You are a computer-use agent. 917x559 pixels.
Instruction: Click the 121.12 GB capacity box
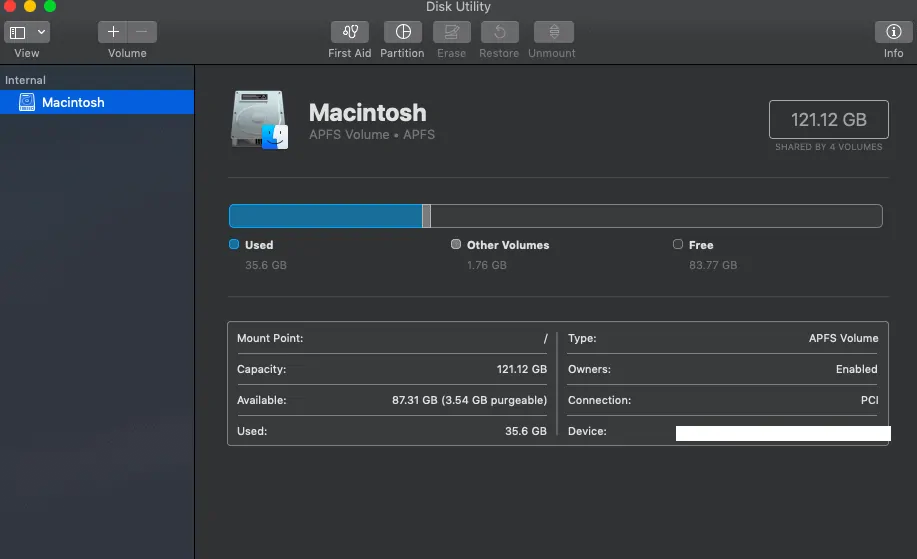[828, 120]
